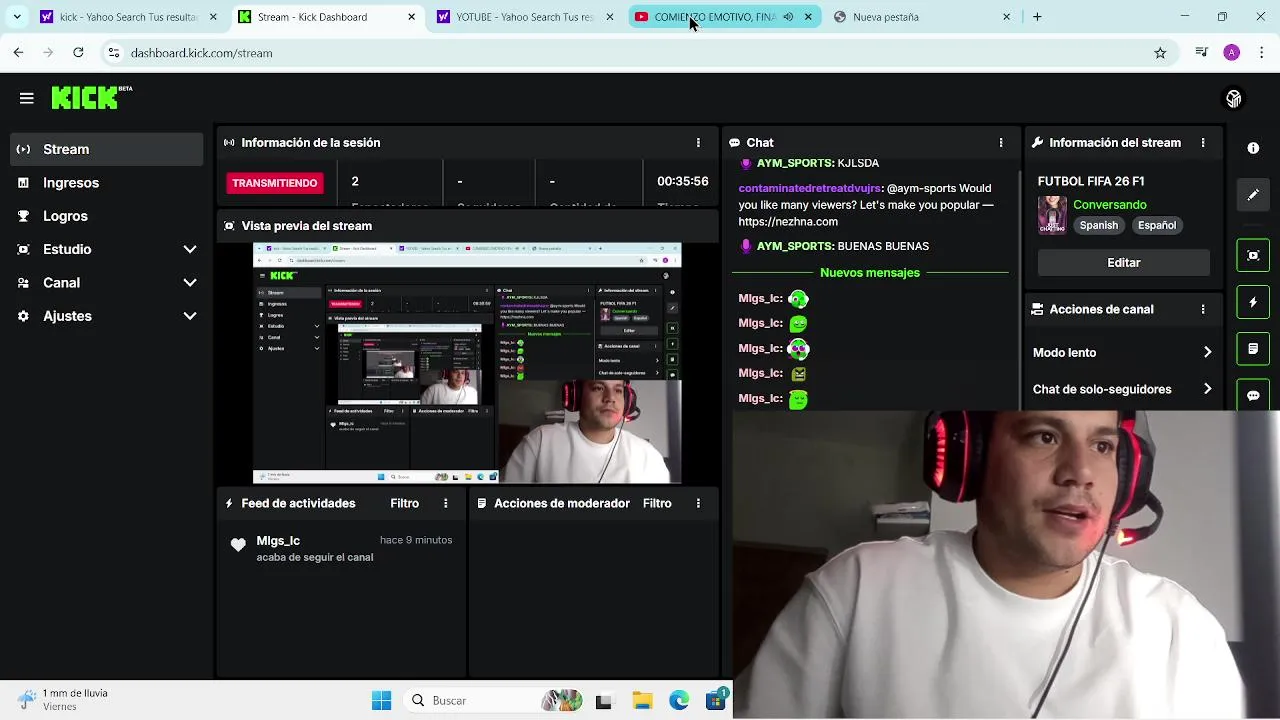Screen dimensions: 1280x720
Task: Expand the Ajustes sidebar section
Action: [x=107, y=316]
